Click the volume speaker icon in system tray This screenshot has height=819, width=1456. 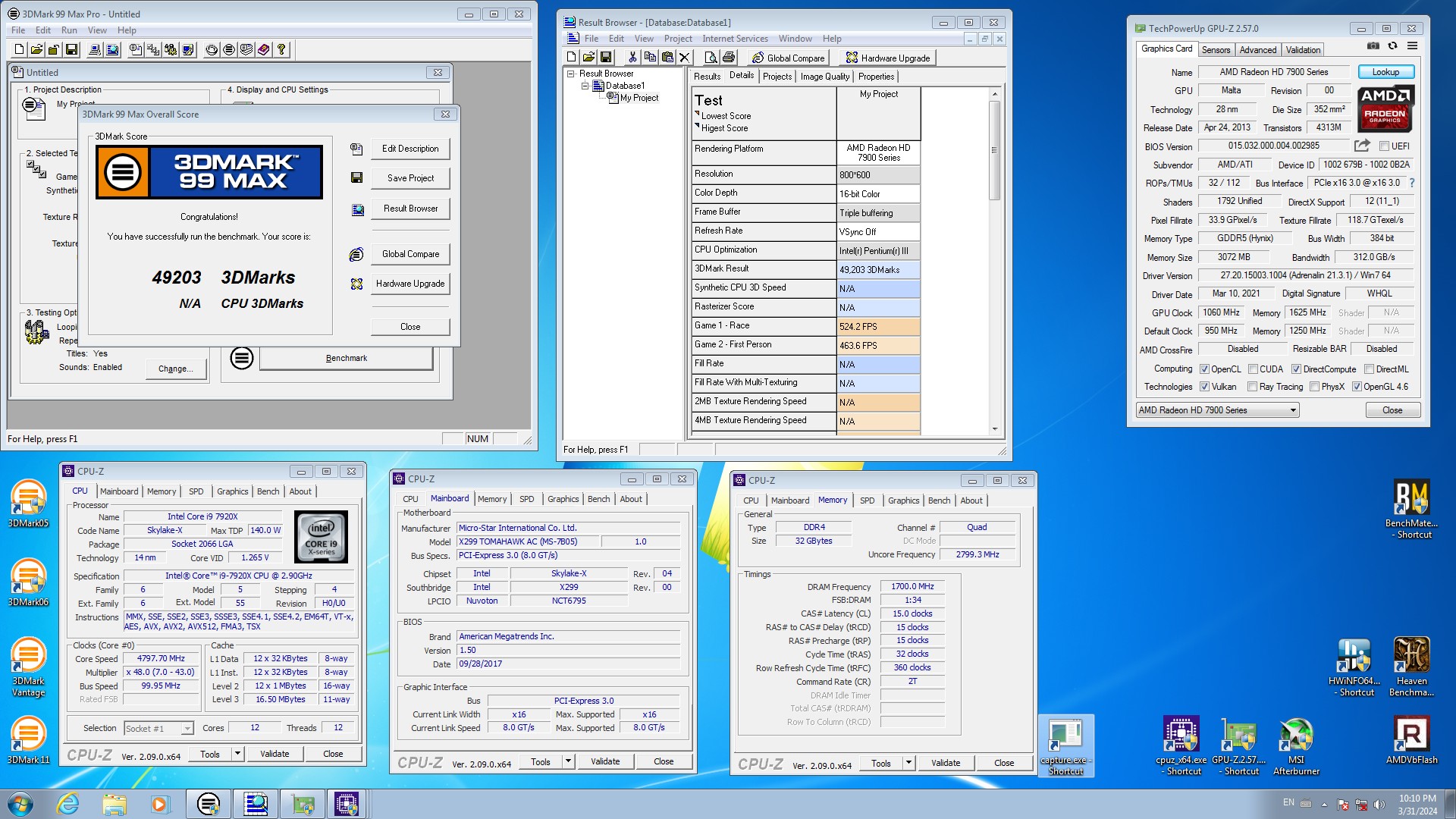1379,804
